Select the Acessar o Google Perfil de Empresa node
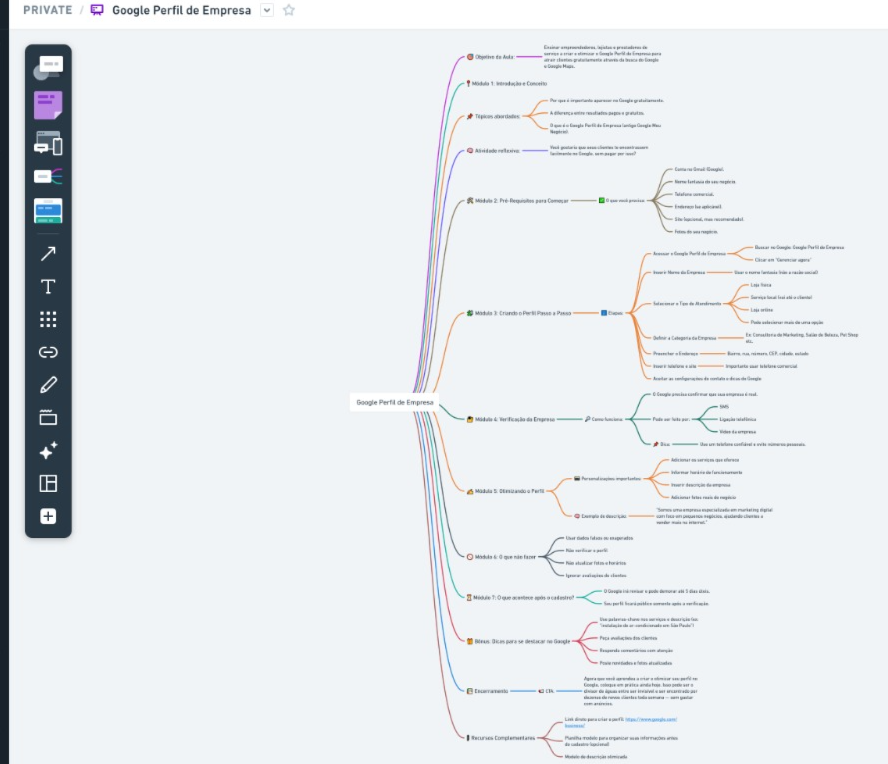The height and width of the screenshot is (764, 888). pyautogui.click(x=689, y=254)
